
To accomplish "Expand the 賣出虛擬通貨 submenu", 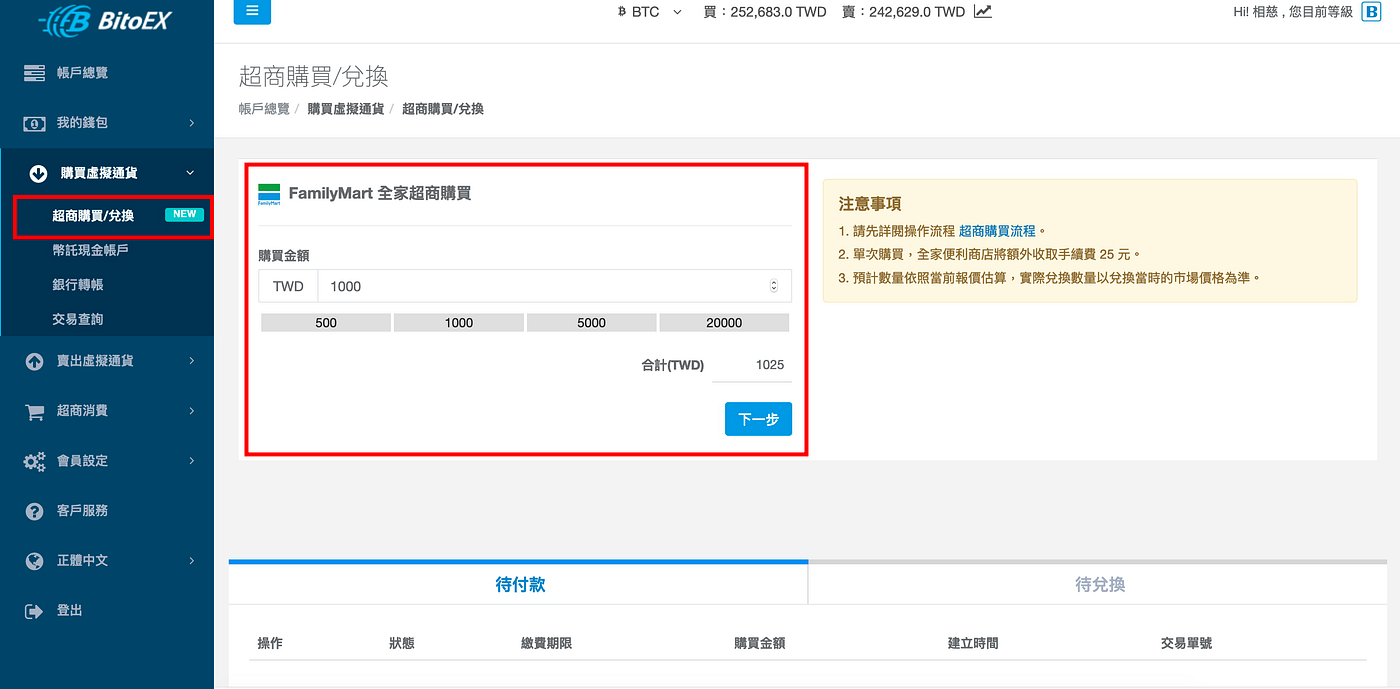I will click(x=191, y=361).
